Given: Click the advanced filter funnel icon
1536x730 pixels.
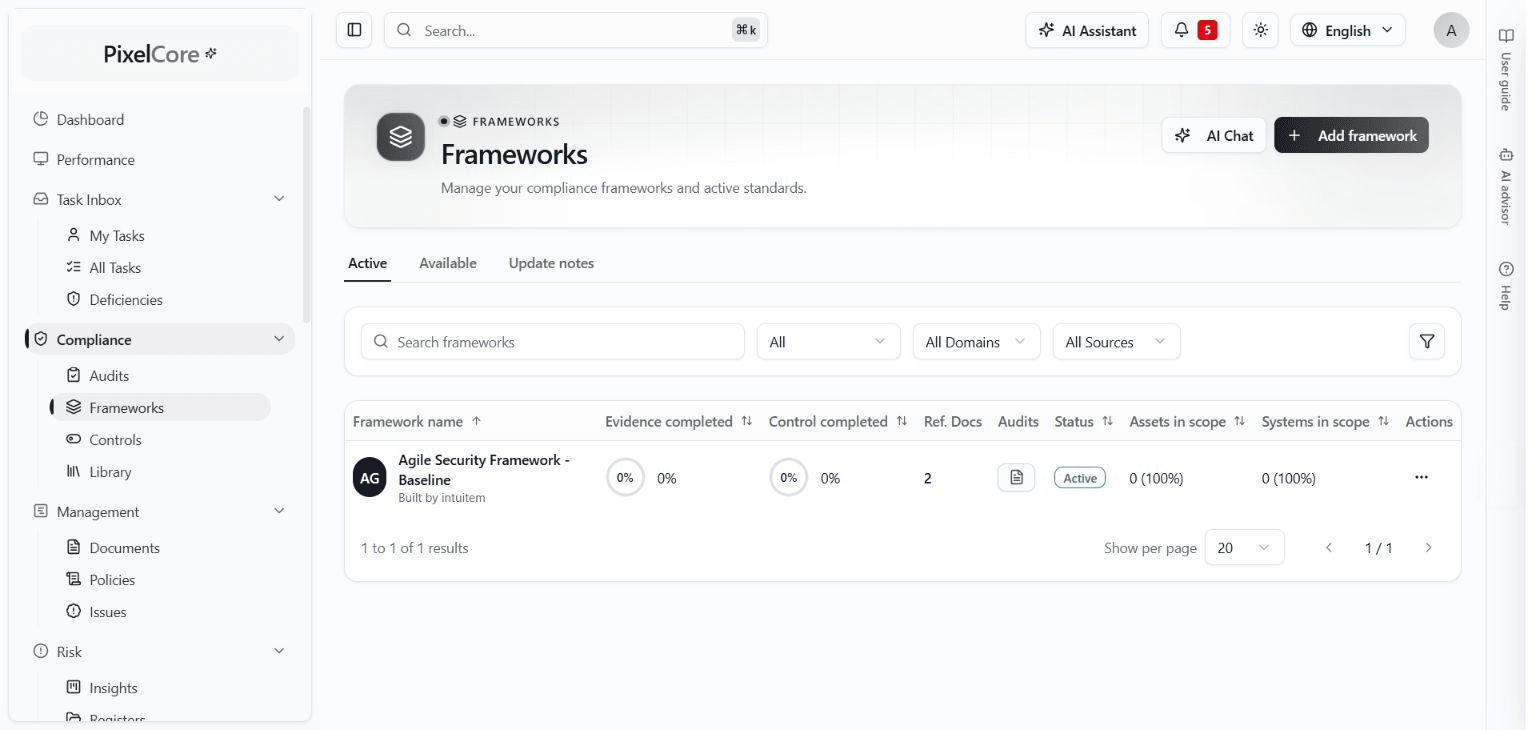Looking at the screenshot, I should click(1427, 342).
